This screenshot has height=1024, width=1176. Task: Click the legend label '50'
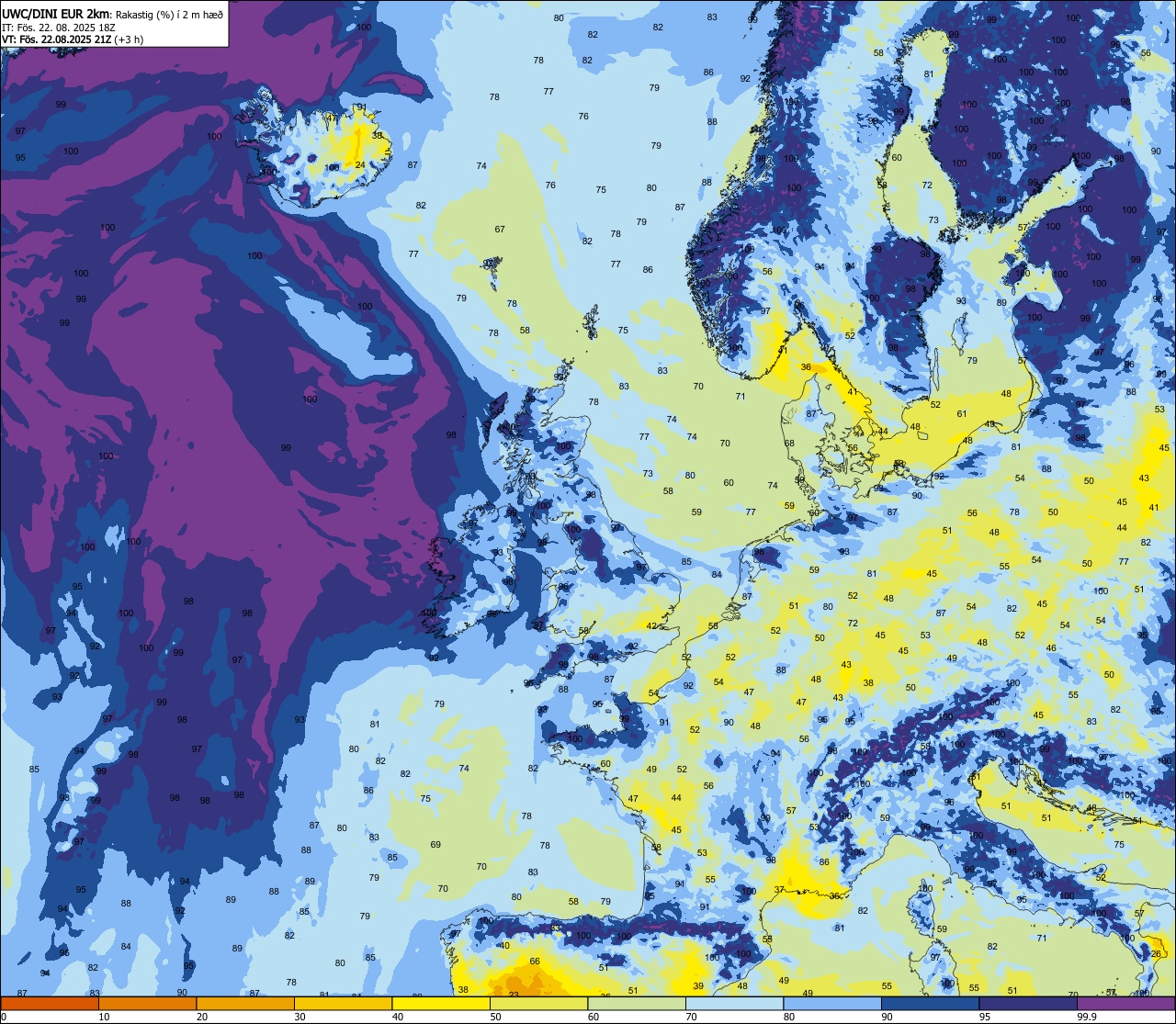tap(495, 1017)
